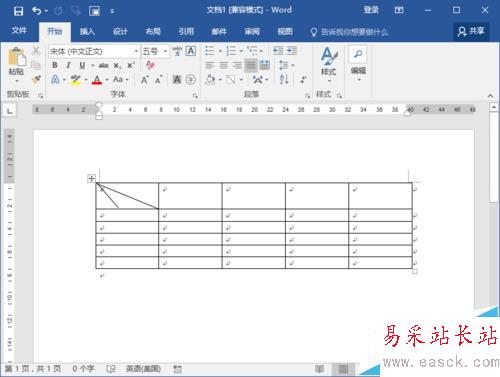Switch to the Insert tab
500x377 pixels.
[87, 32]
